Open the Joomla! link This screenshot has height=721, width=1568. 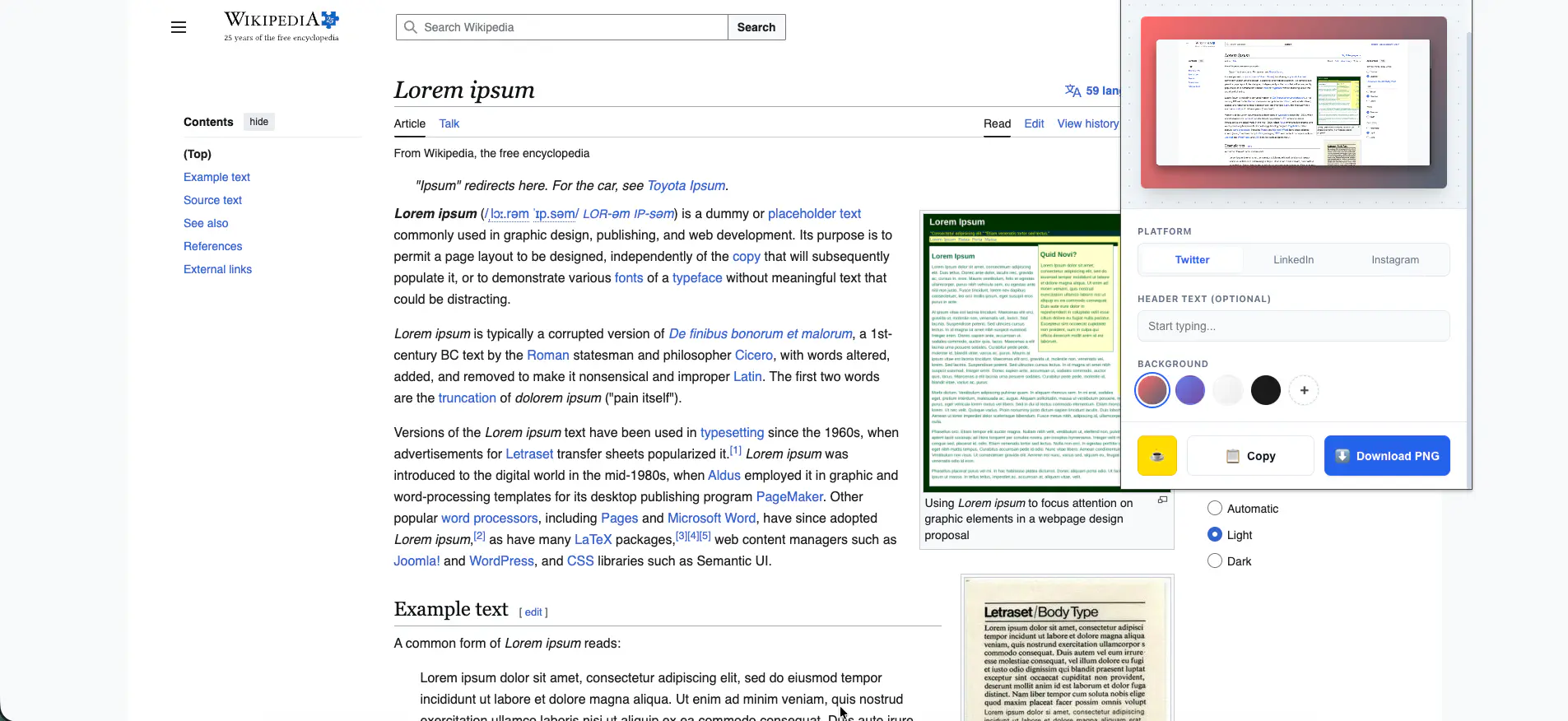coord(416,561)
